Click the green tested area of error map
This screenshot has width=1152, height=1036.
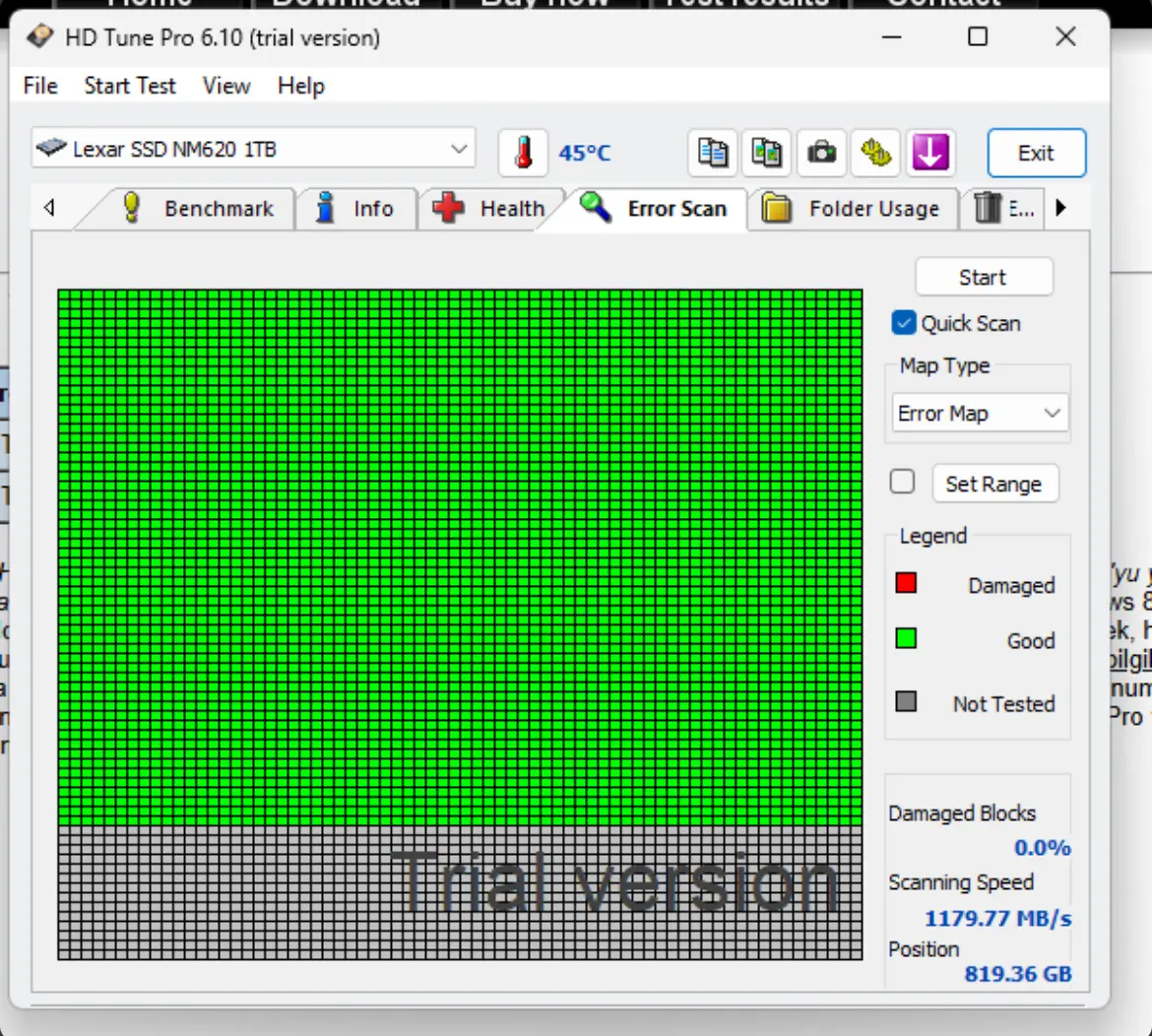pyautogui.click(x=460, y=557)
